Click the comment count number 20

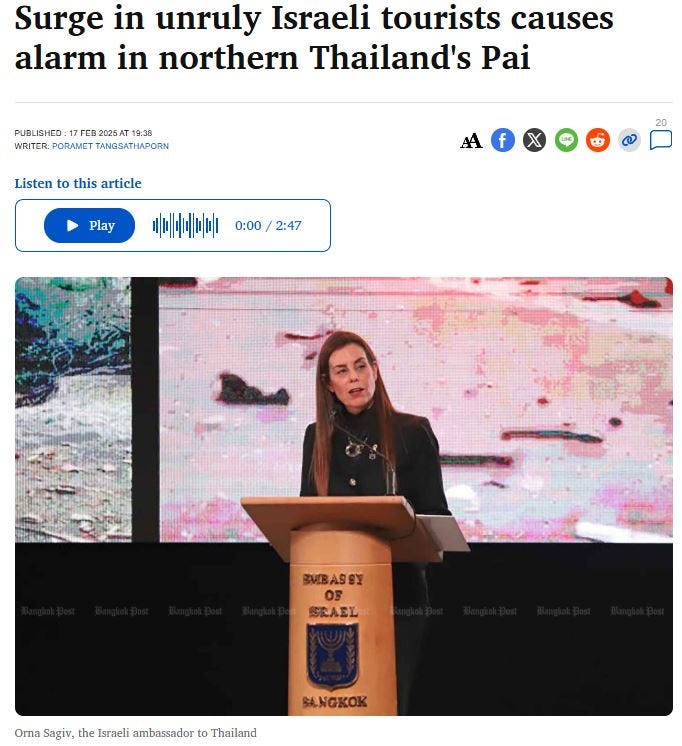(x=661, y=123)
